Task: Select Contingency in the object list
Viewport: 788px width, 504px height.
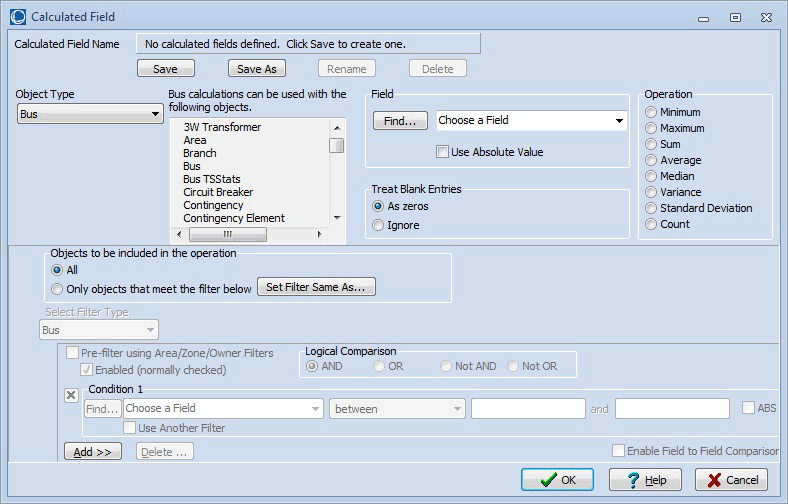Action: click(x=213, y=205)
